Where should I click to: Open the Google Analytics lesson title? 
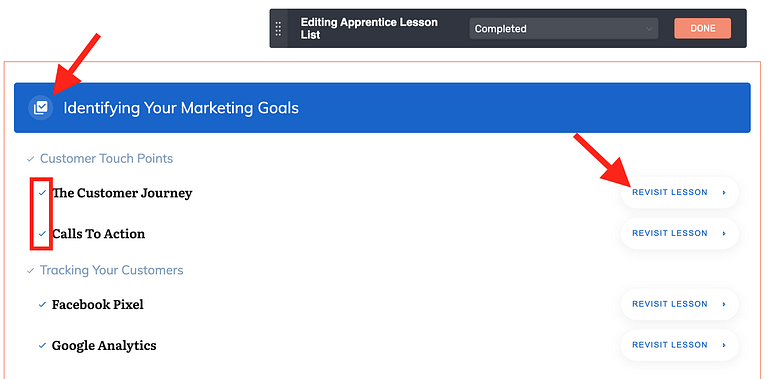104,345
